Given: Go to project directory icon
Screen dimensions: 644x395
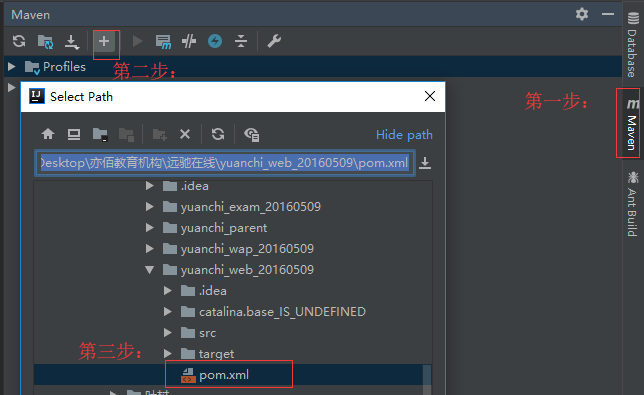Looking at the screenshot, I should (100, 134).
